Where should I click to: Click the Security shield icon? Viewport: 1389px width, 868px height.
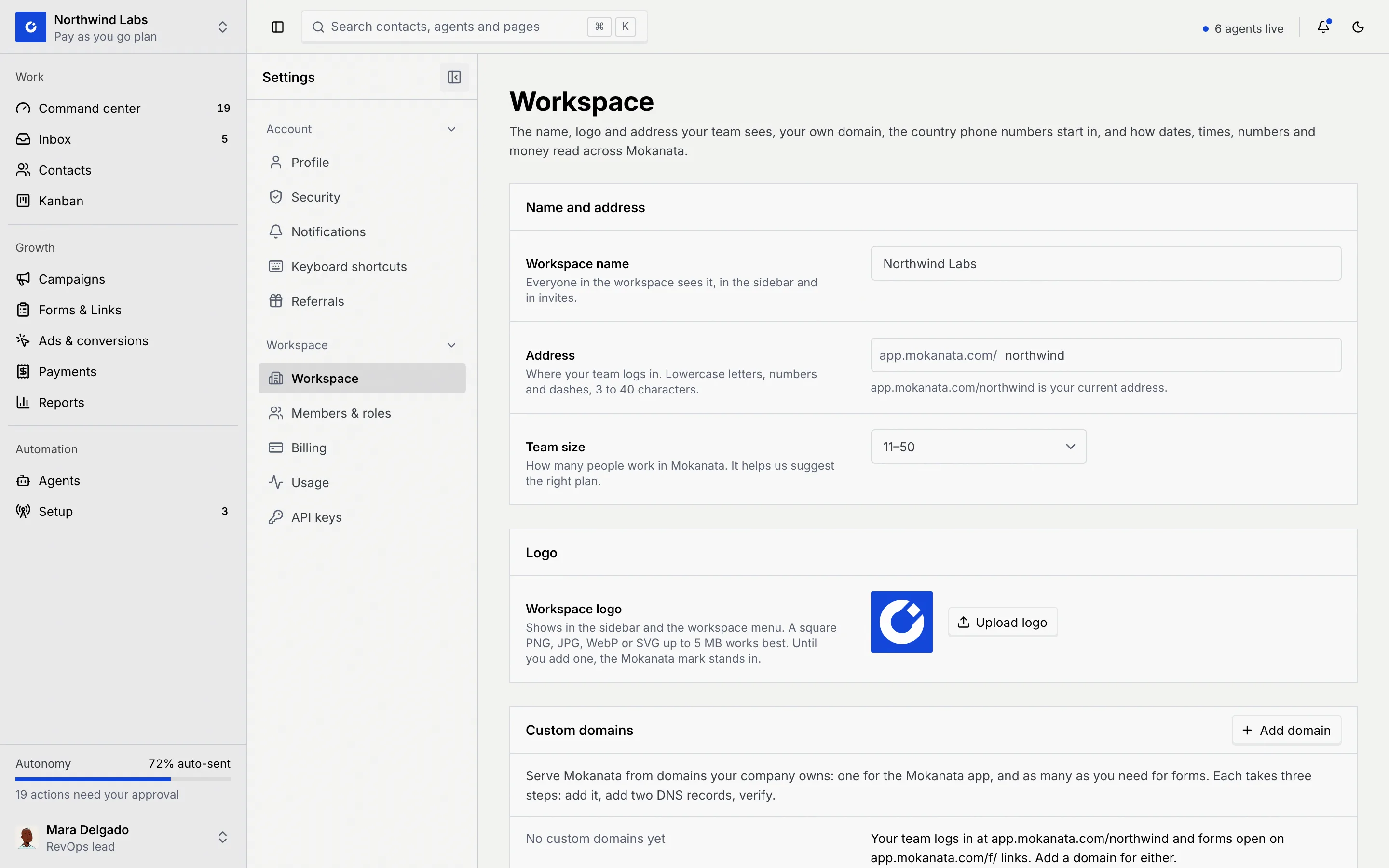click(276, 197)
